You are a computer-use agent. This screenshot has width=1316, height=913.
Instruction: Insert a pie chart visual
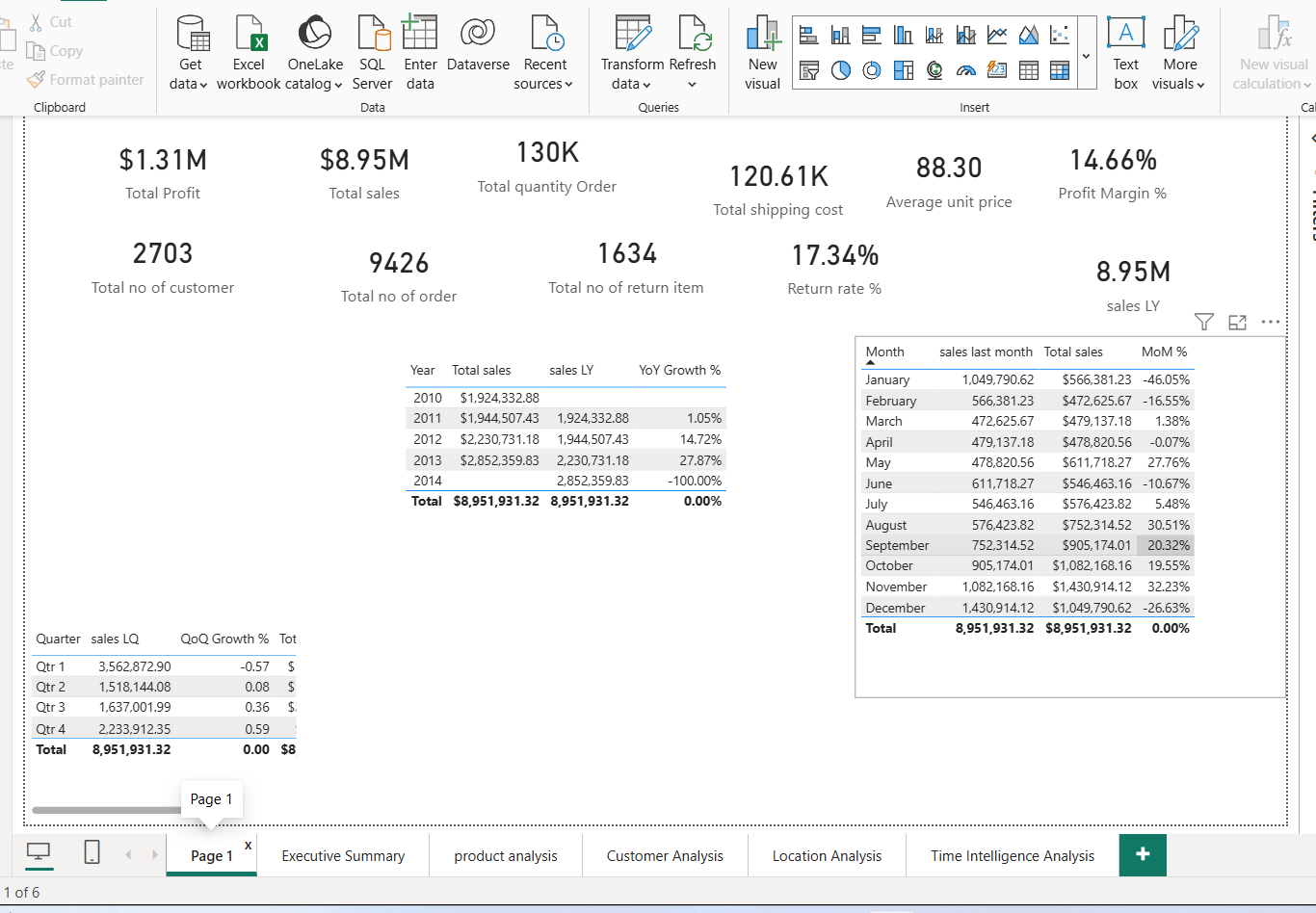[840, 69]
